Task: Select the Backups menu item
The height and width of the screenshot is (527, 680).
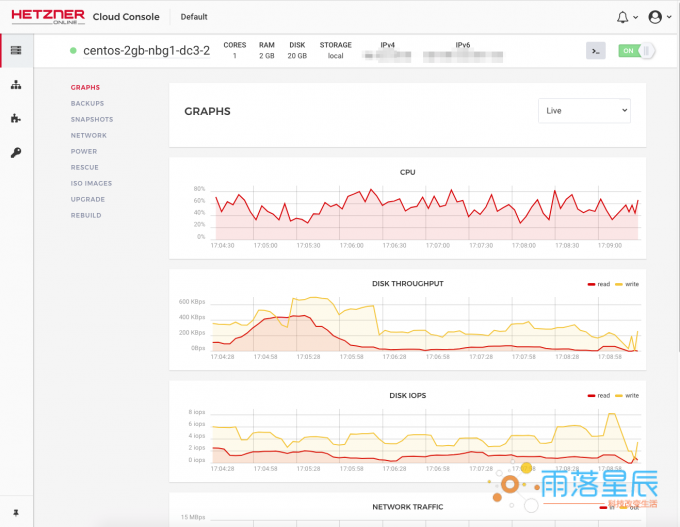Action: (x=88, y=103)
